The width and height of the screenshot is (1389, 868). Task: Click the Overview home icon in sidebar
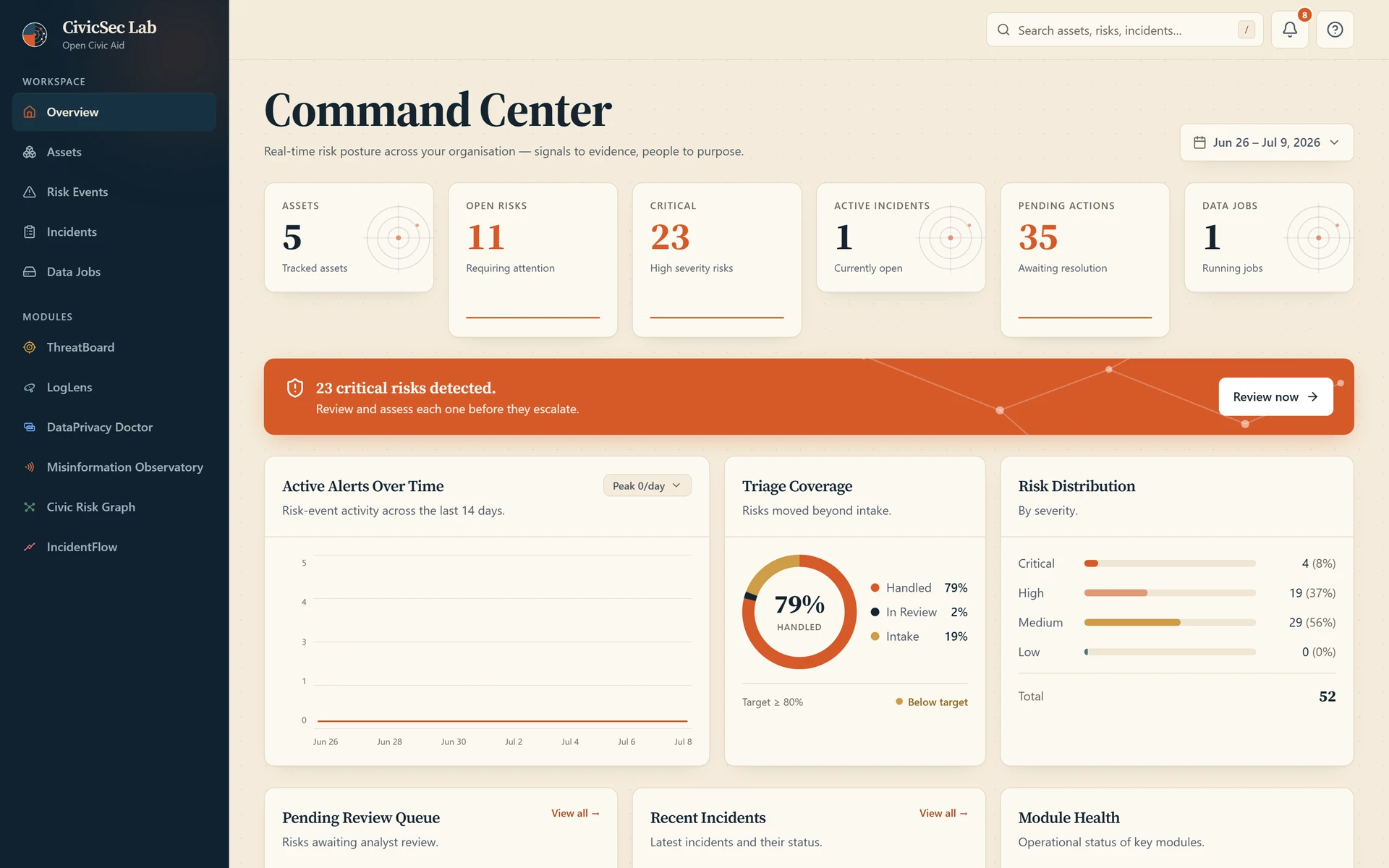(x=30, y=112)
